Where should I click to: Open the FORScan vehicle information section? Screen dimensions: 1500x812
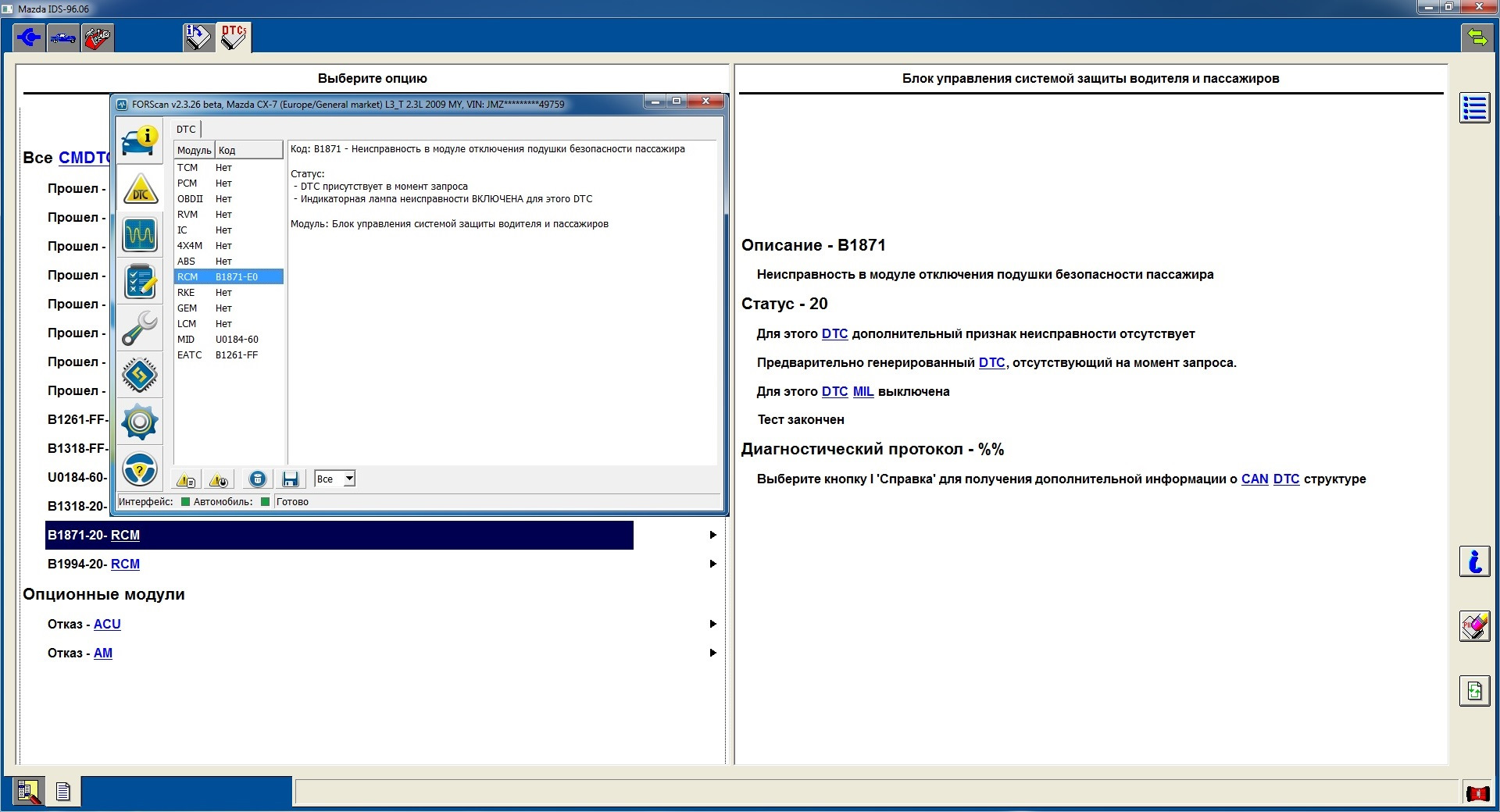click(x=139, y=140)
